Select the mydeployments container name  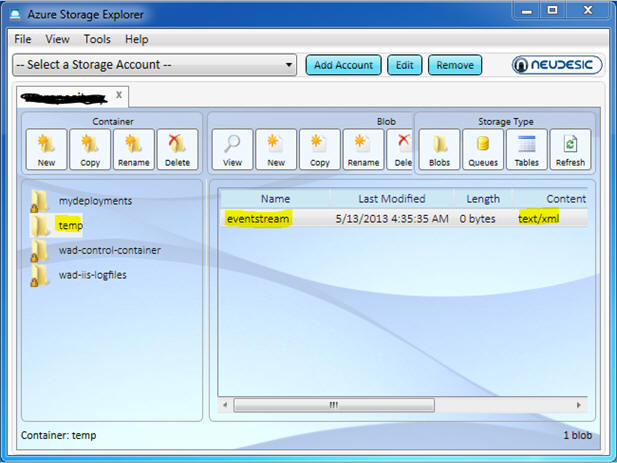pos(96,201)
